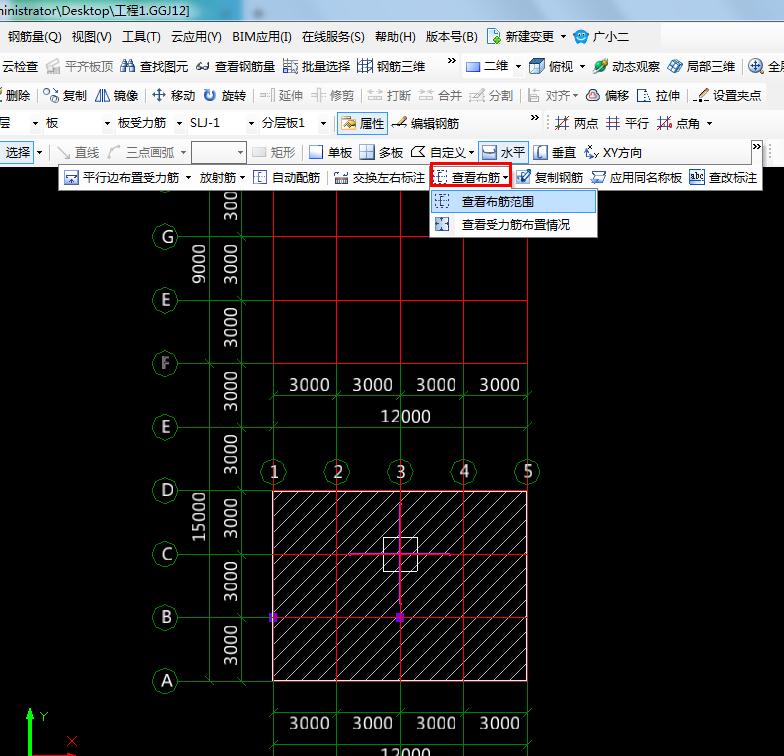Click the 查看布筋 dropdown button
Screen dimensions: 784x756
(x=470, y=178)
